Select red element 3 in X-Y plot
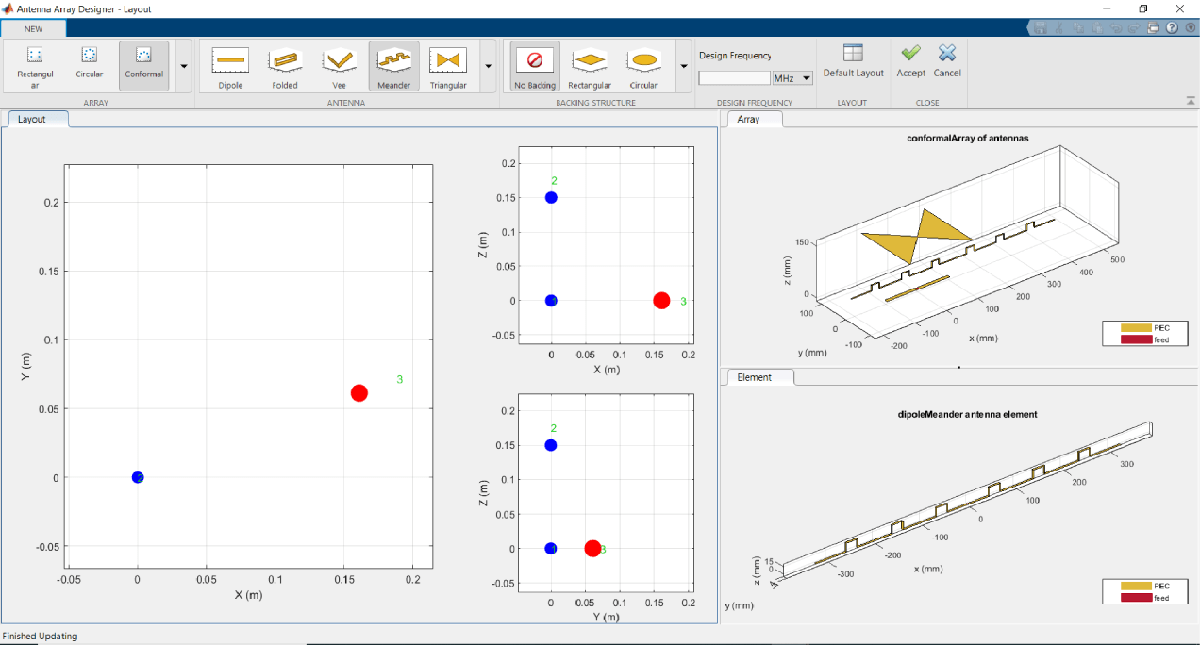Viewport: 1200px width, 645px height. (359, 393)
